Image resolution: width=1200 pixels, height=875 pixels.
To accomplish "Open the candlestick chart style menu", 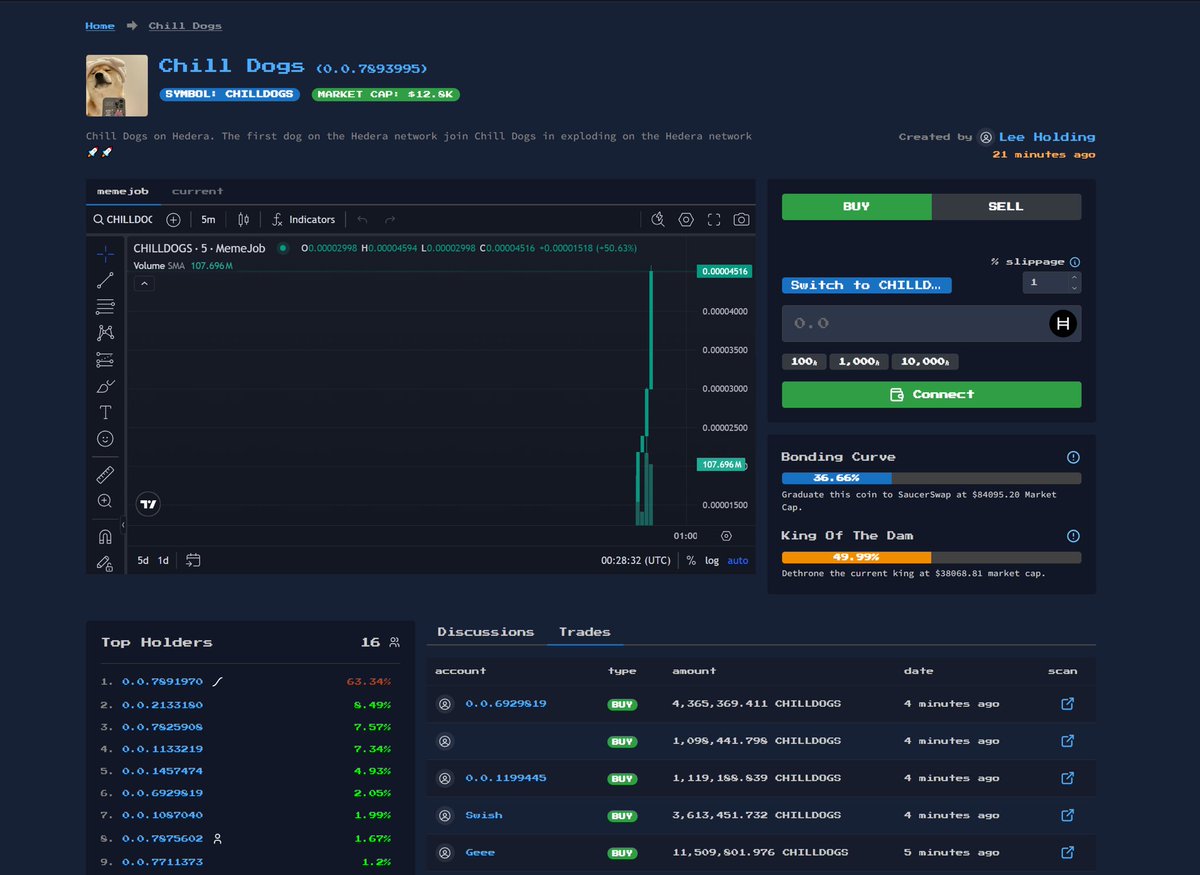I will pyautogui.click(x=243, y=219).
